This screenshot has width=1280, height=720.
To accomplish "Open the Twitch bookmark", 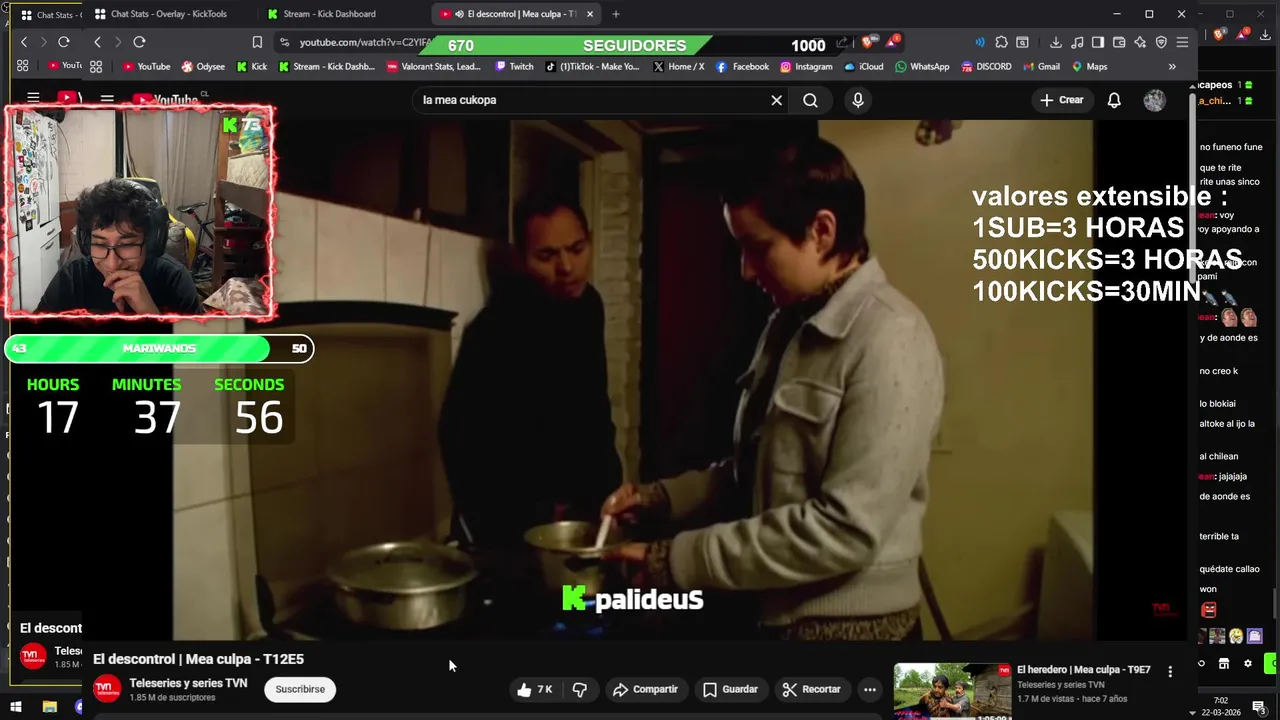I will pyautogui.click(x=514, y=67).
